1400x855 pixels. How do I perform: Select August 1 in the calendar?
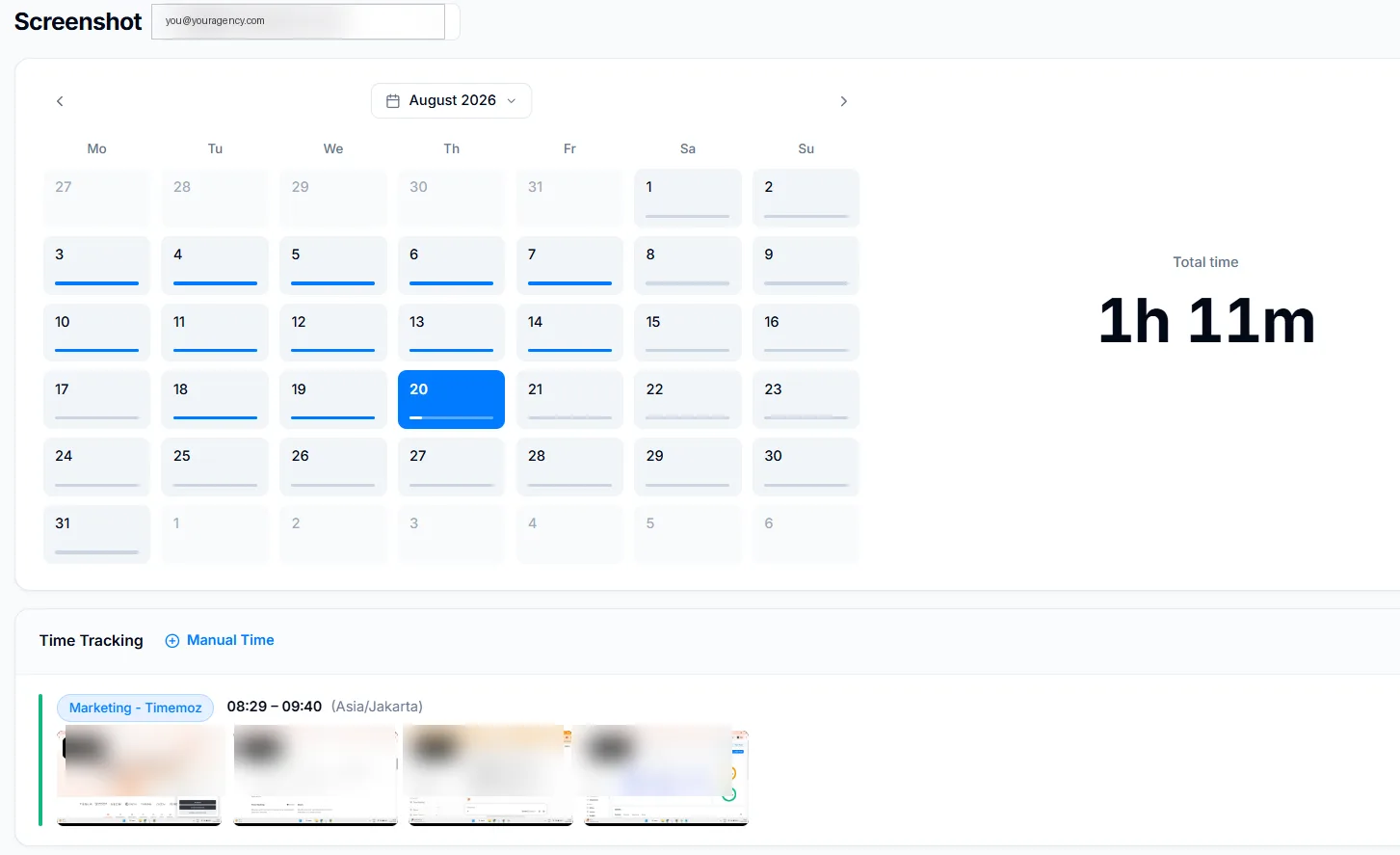click(688, 198)
